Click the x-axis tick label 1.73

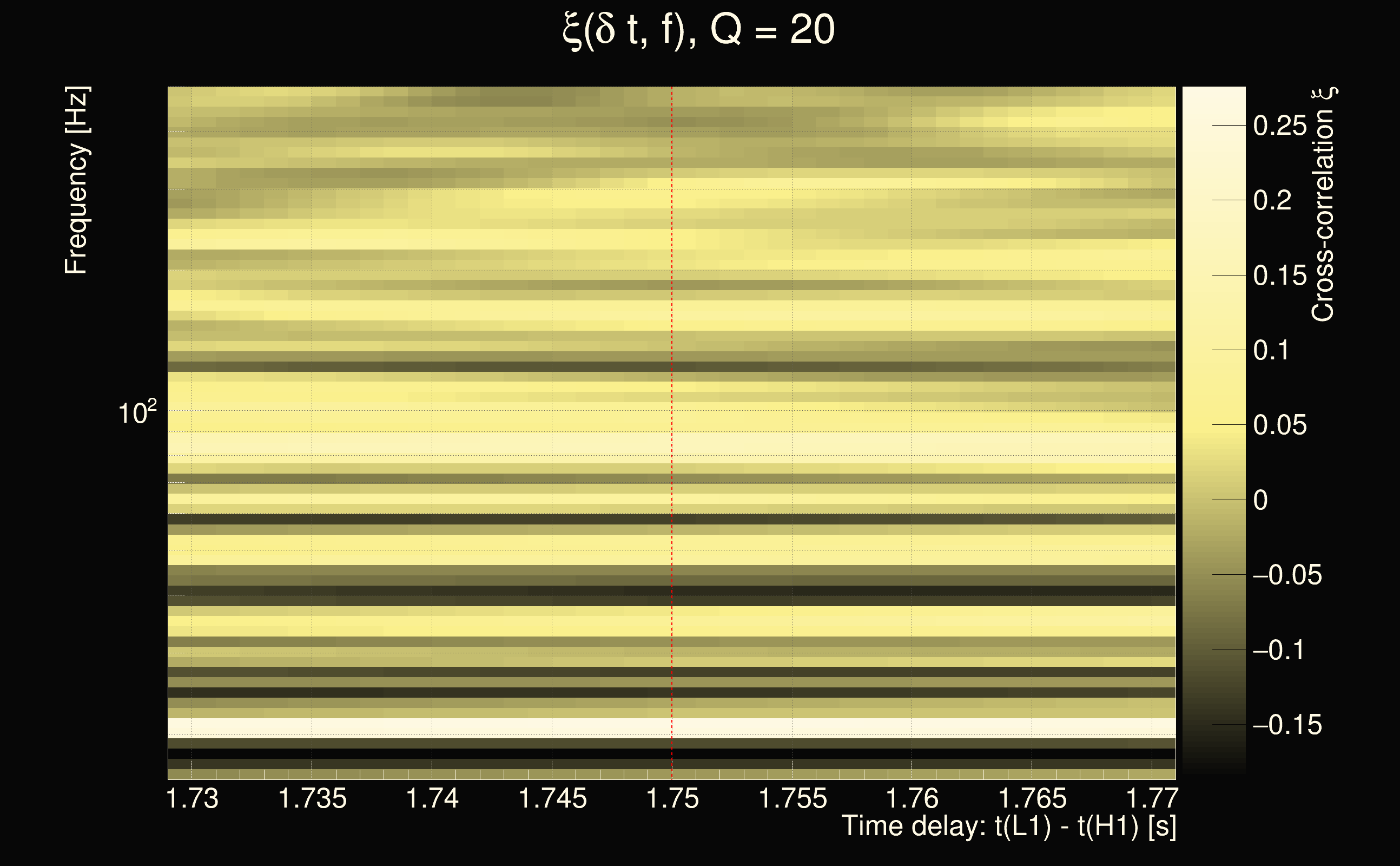(x=193, y=798)
